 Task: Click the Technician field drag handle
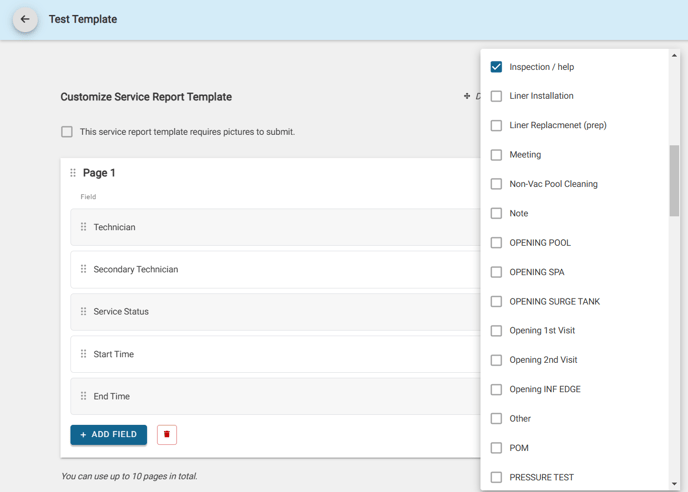(83, 227)
